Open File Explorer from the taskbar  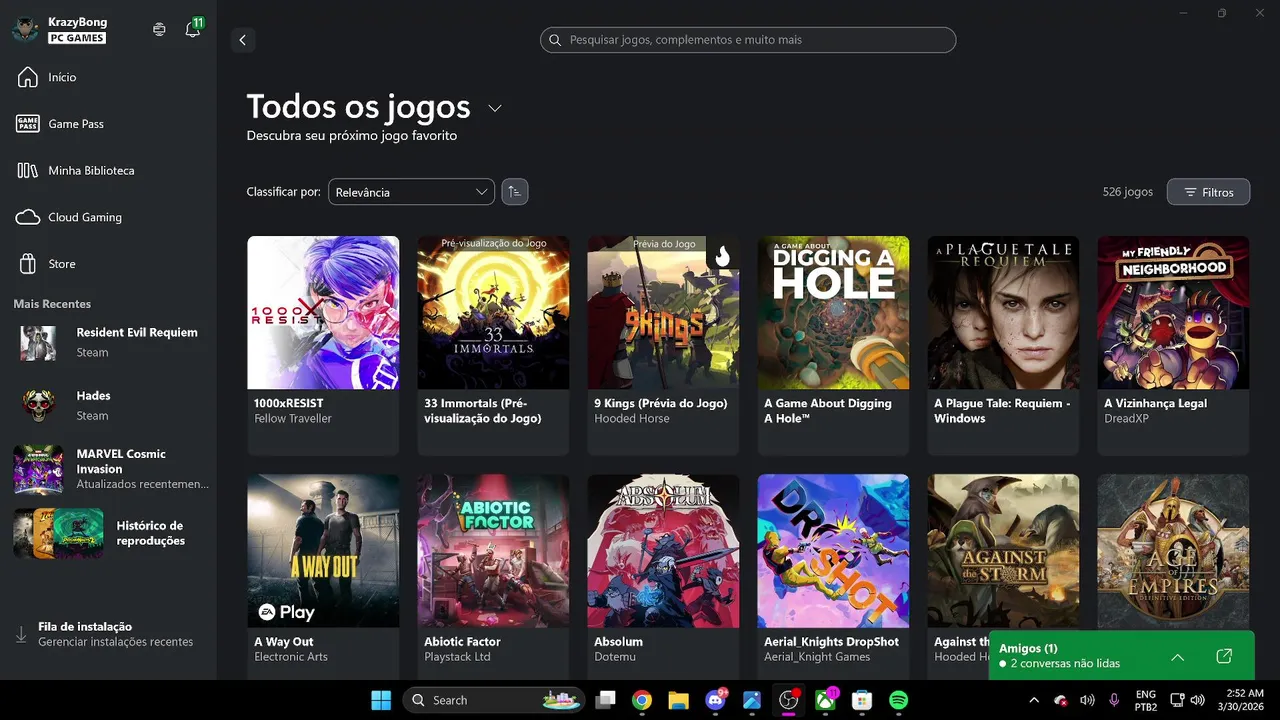pyautogui.click(x=679, y=700)
